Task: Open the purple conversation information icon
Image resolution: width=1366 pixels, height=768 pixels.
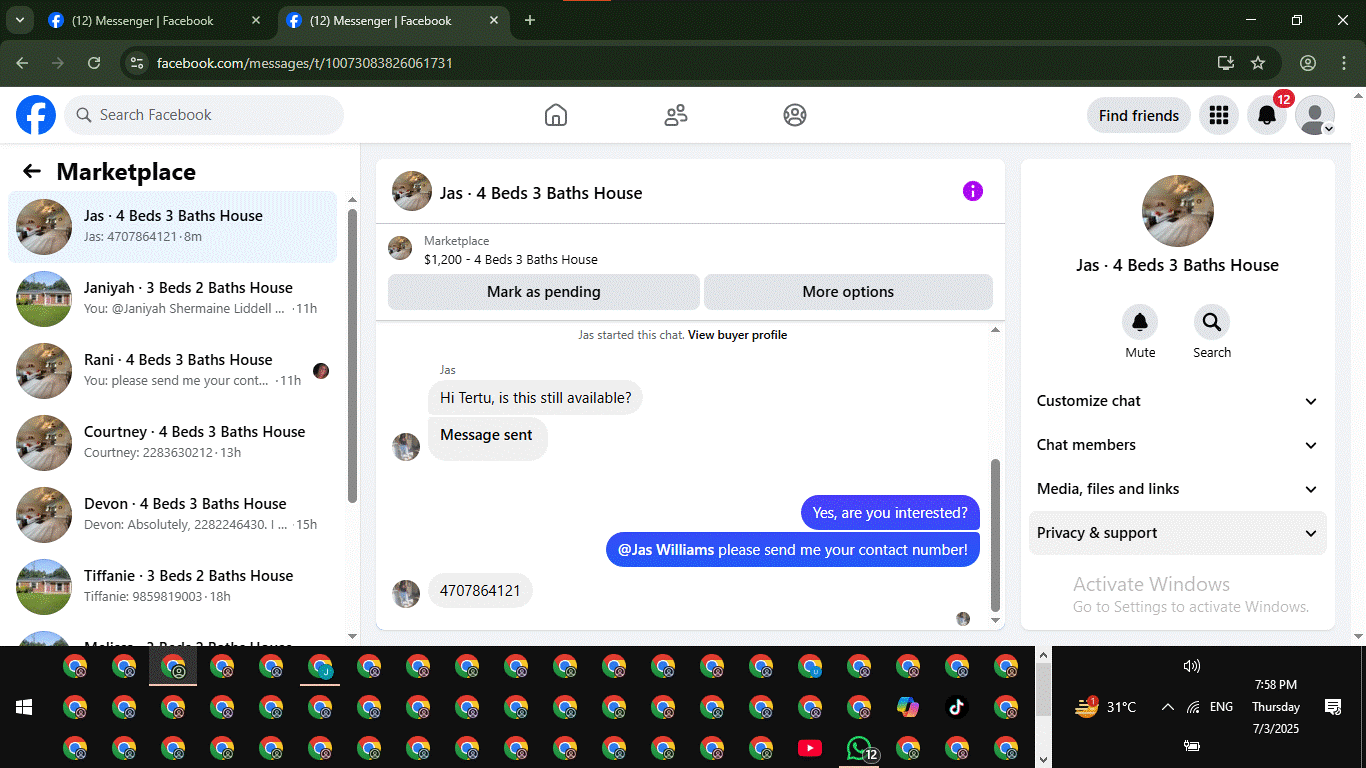Action: tap(973, 191)
